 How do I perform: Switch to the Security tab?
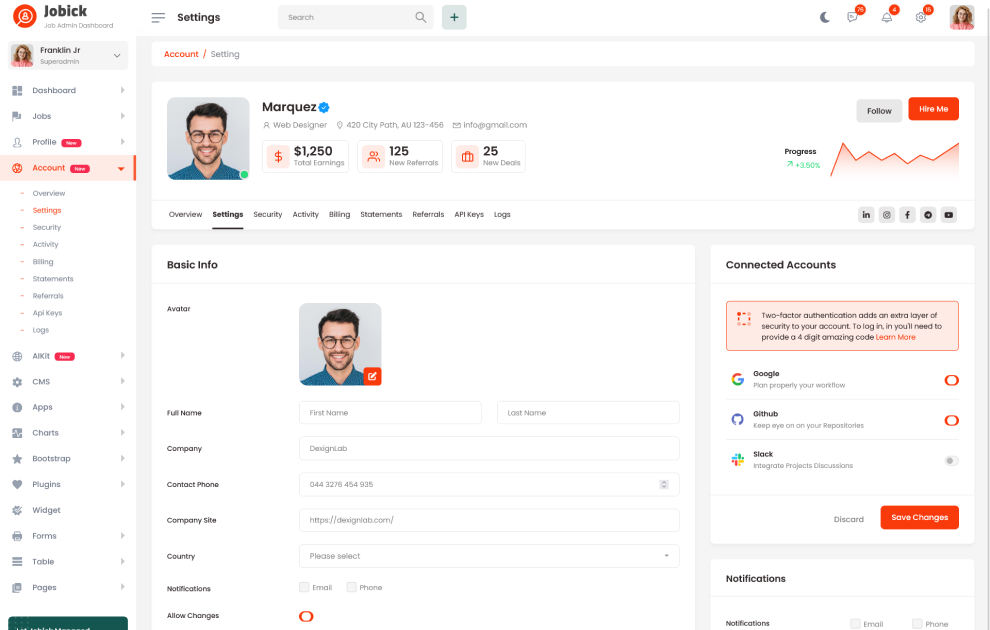tap(267, 215)
